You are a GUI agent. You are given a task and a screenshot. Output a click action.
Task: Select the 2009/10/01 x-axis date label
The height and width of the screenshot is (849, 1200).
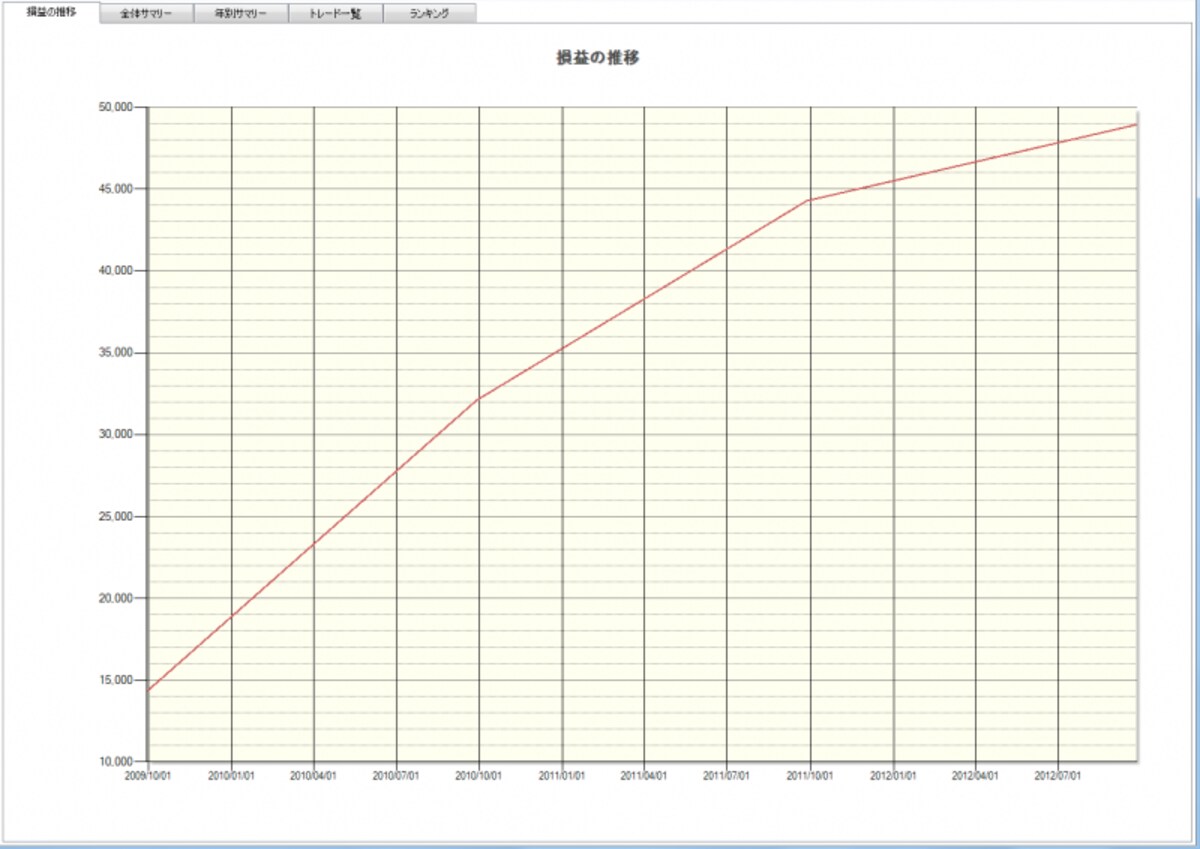coord(148,776)
